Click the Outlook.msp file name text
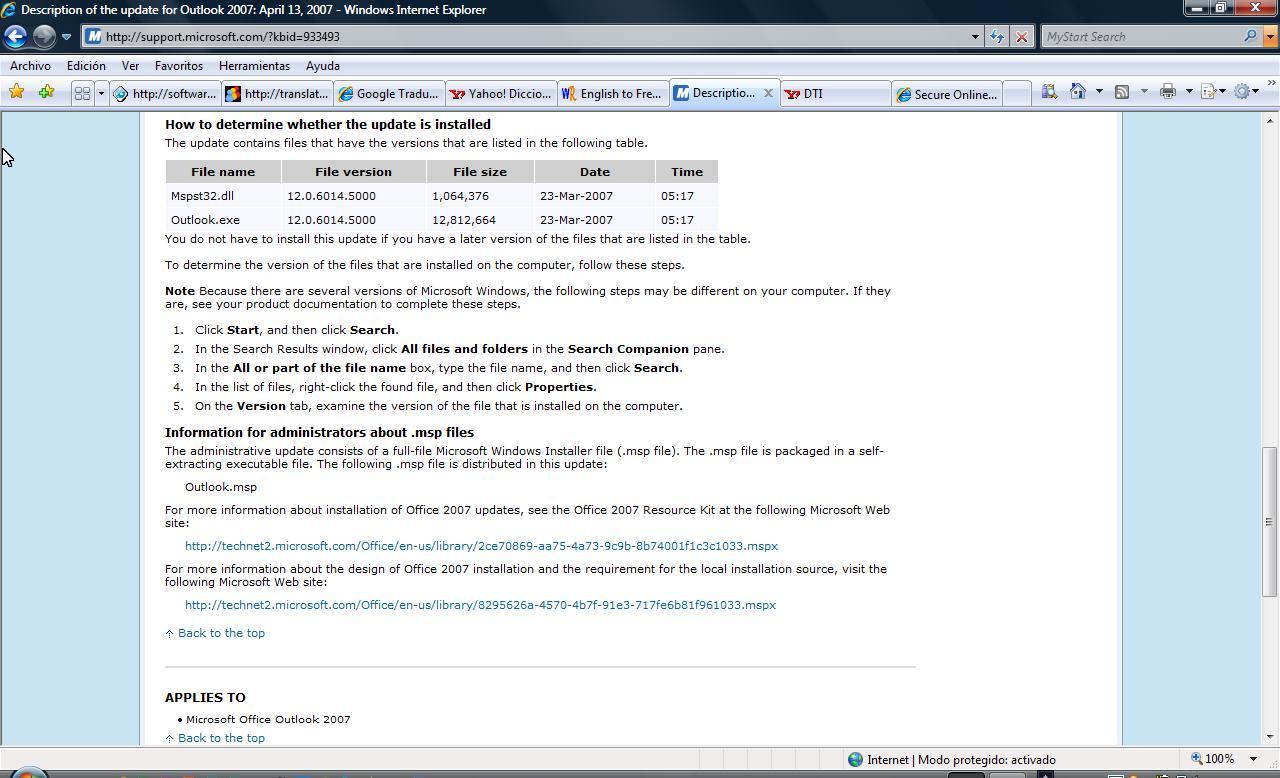Screen dimensions: 1280x778 [221, 487]
